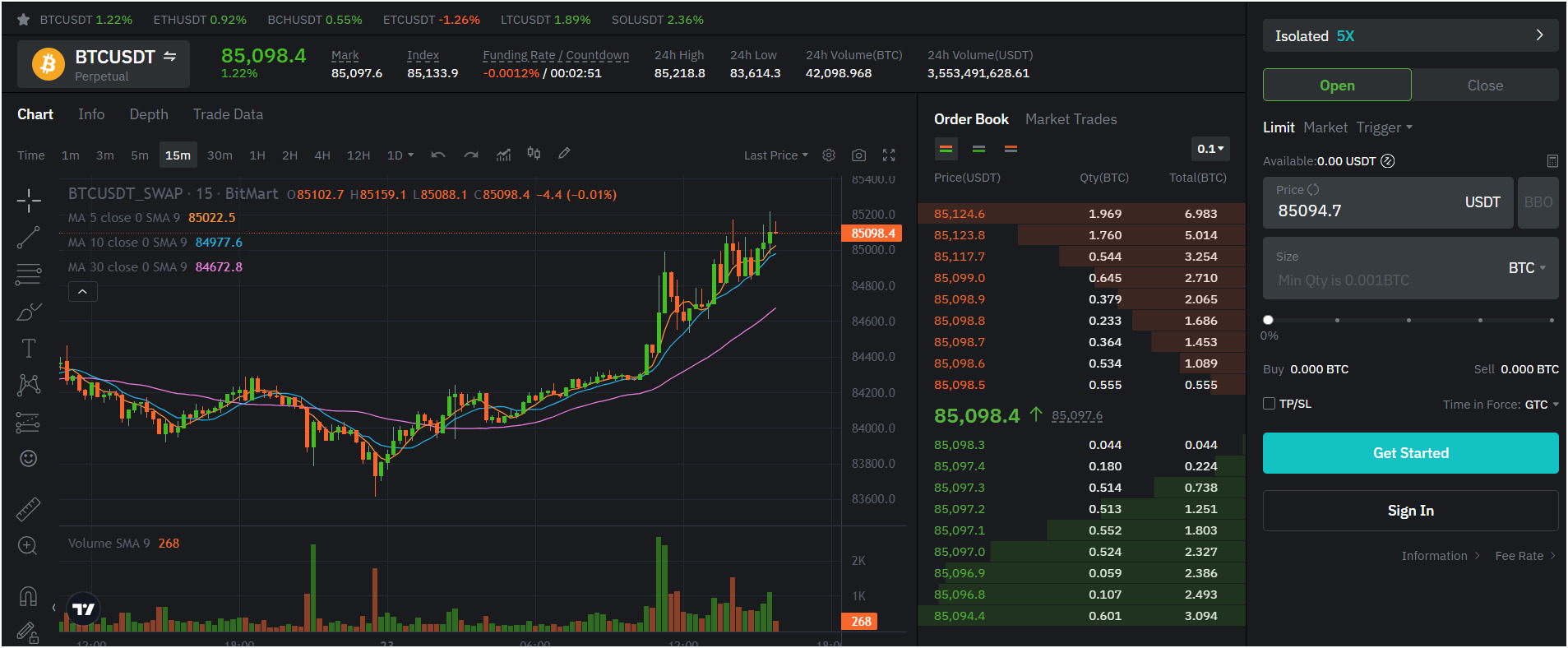Select the crosshair cursor tool
The image size is (1568, 648).
point(29,200)
